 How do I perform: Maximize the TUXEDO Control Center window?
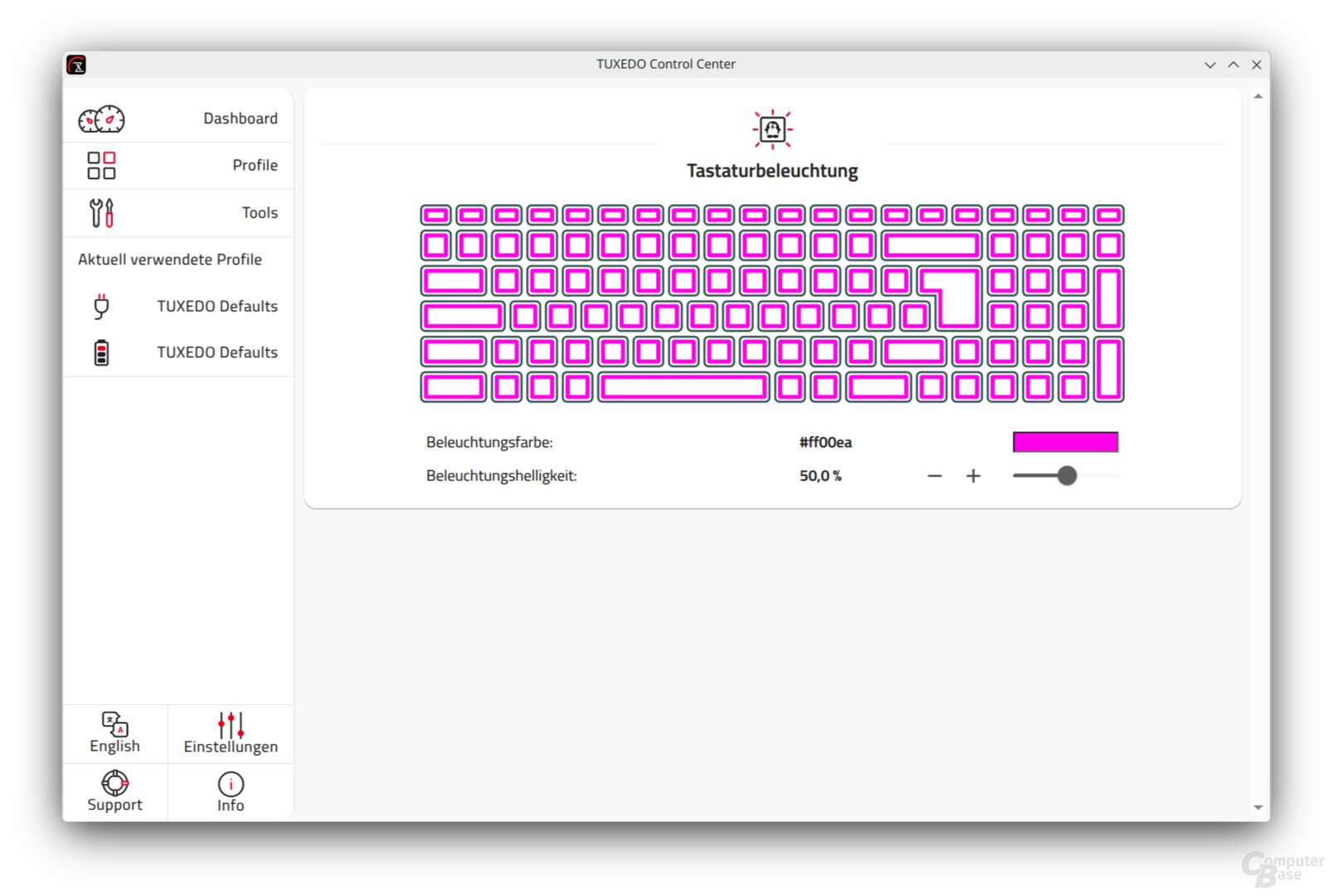coord(1233,65)
